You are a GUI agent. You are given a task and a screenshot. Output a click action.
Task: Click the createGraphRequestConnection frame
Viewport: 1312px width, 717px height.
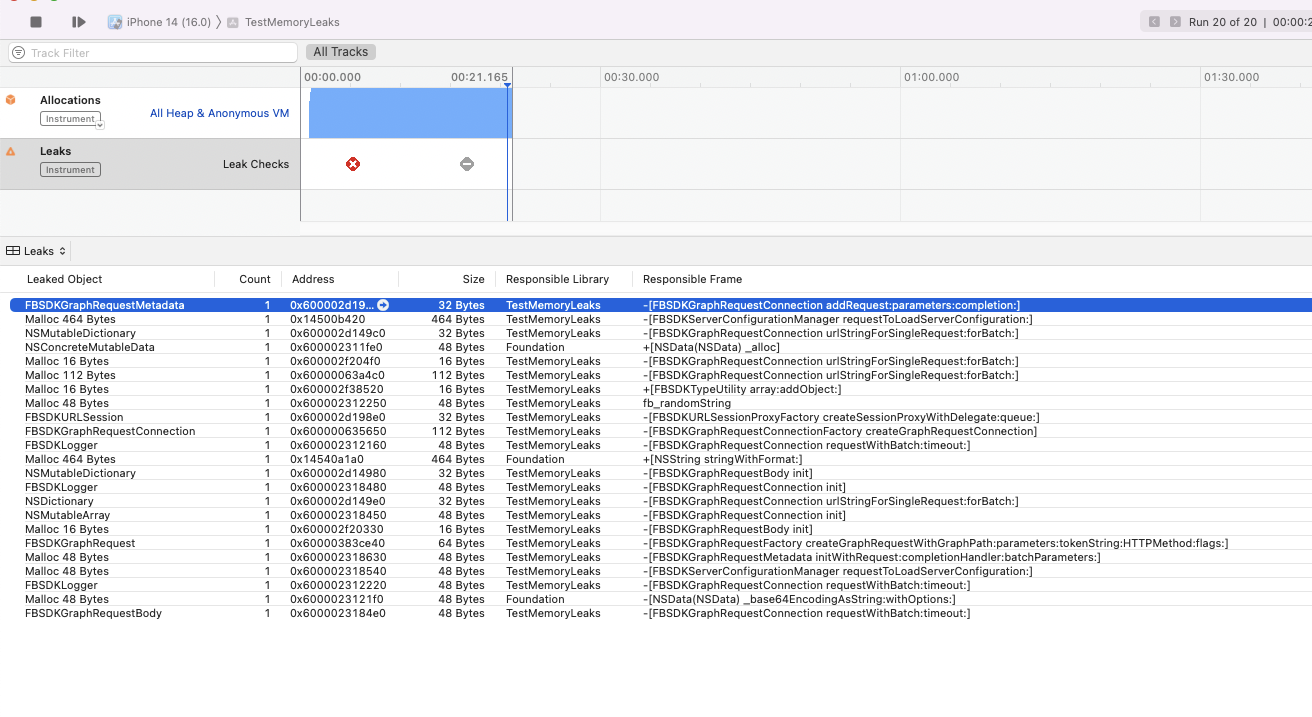click(x=840, y=431)
